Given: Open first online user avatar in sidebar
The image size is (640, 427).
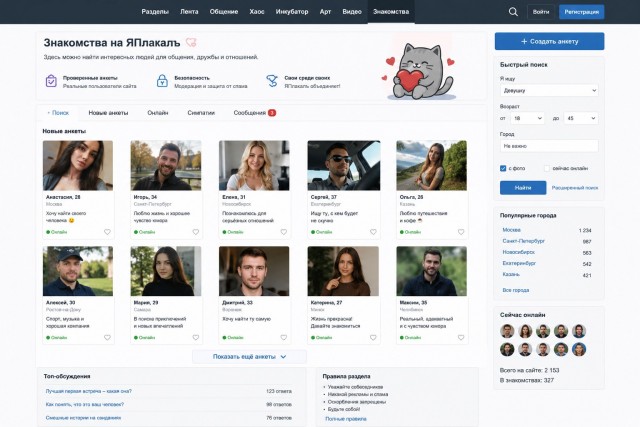Looking at the screenshot, I should [507, 331].
